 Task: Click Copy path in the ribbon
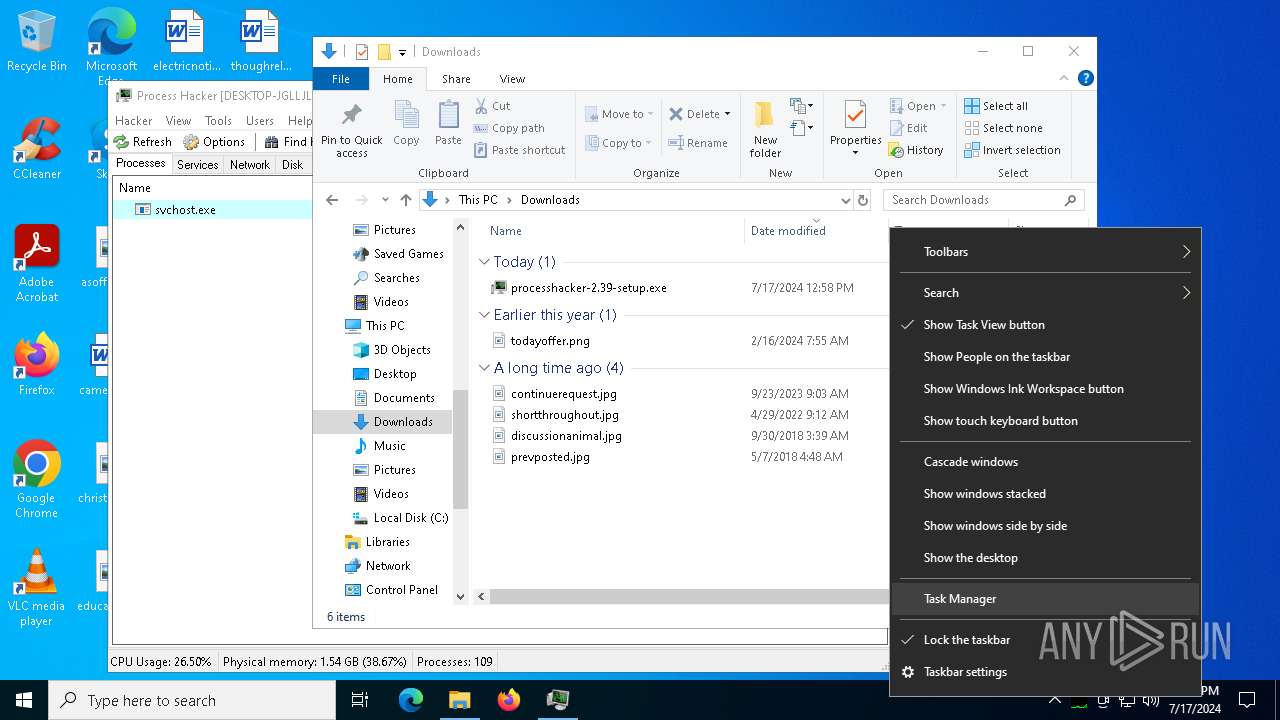(x=508, y=128)
